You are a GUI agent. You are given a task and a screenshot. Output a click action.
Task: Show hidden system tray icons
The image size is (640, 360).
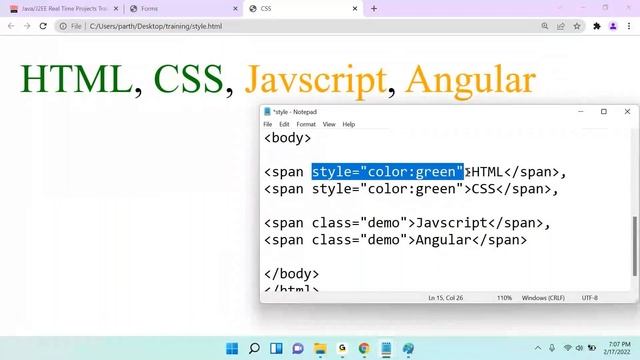click(538, 348)
